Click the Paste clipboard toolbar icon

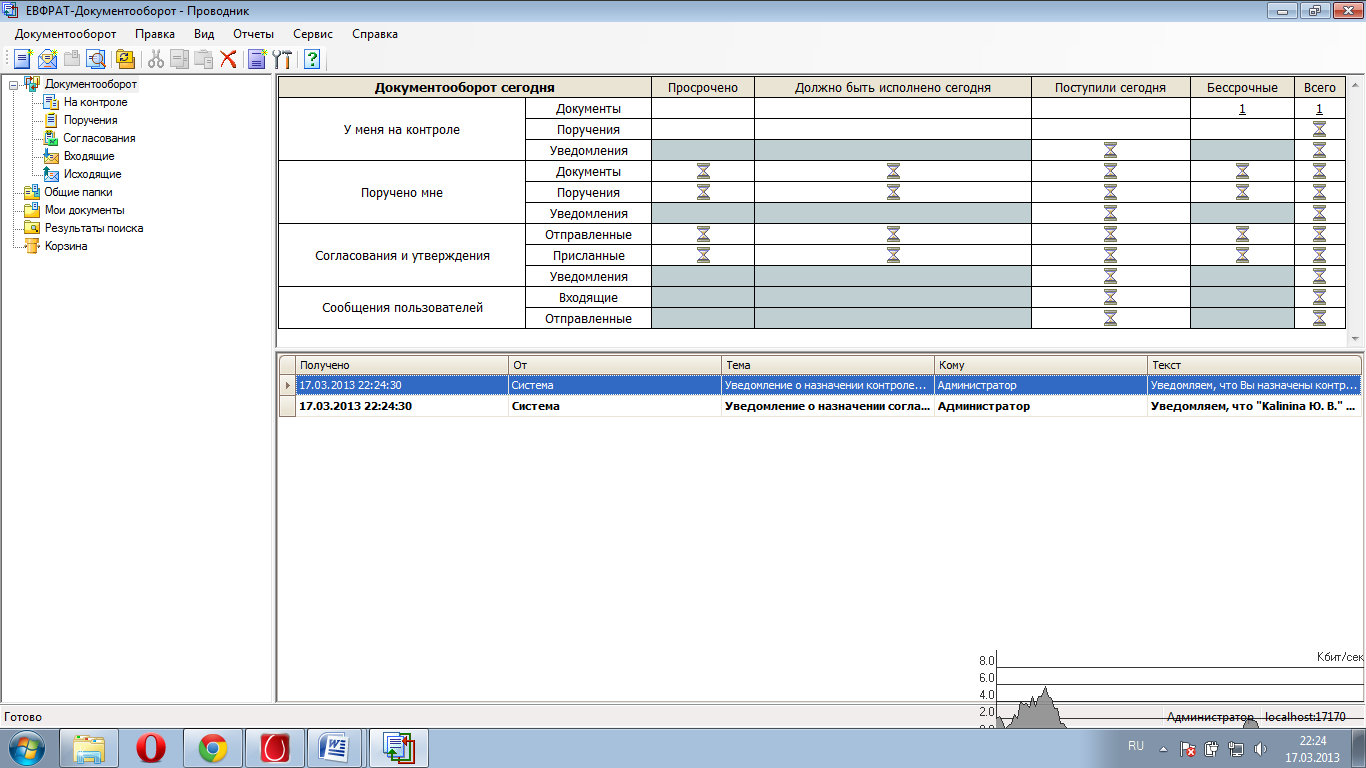pyautogui.click(x=204, y=59)
